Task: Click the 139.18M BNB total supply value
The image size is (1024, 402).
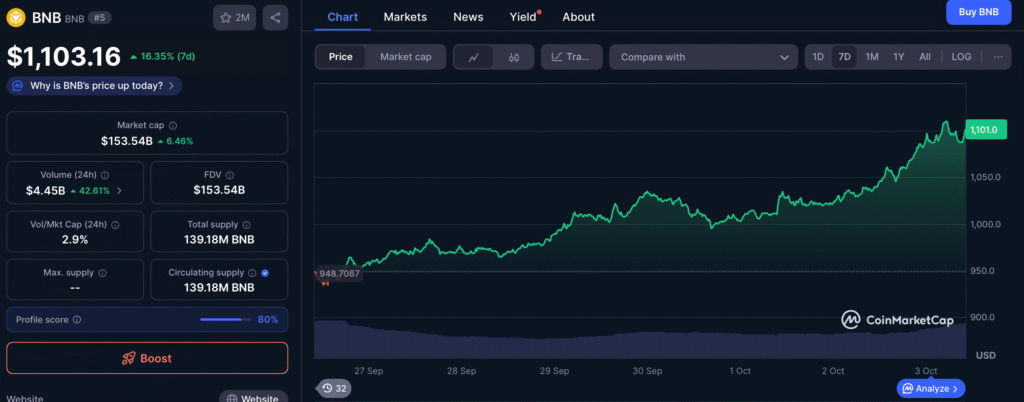Action: (x=219, y=240)
